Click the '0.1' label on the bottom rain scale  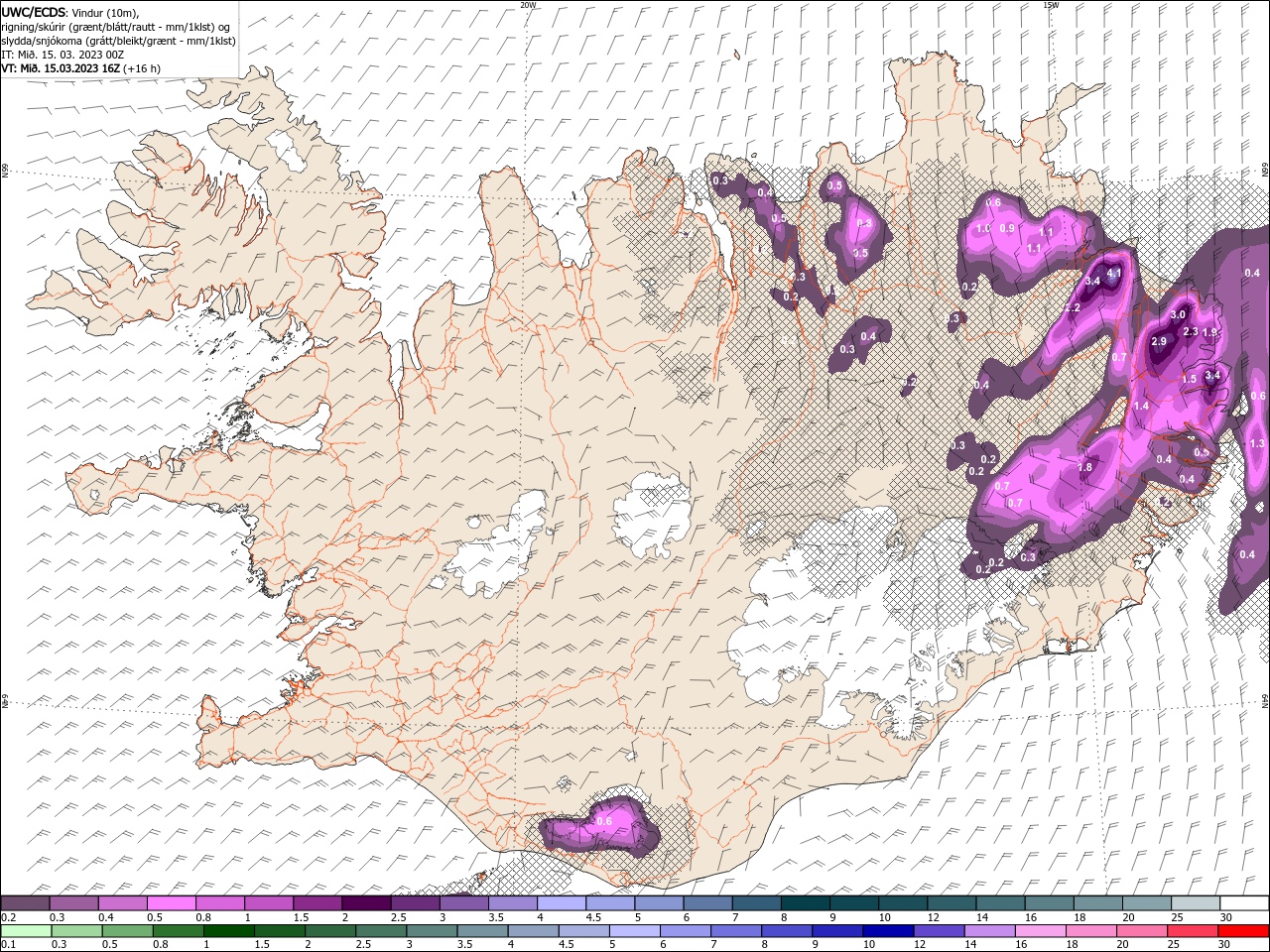[x=8, y=945]
